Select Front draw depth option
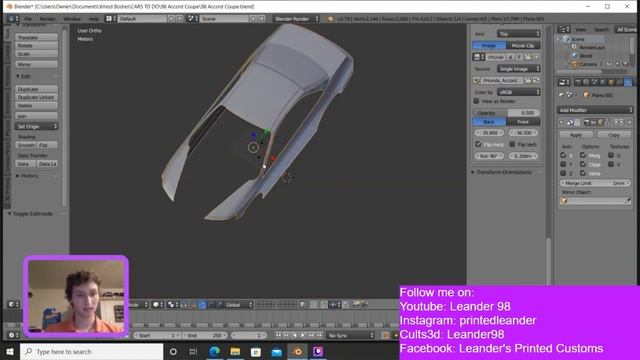The image size is (640, 360). click(x=523, y=122)
